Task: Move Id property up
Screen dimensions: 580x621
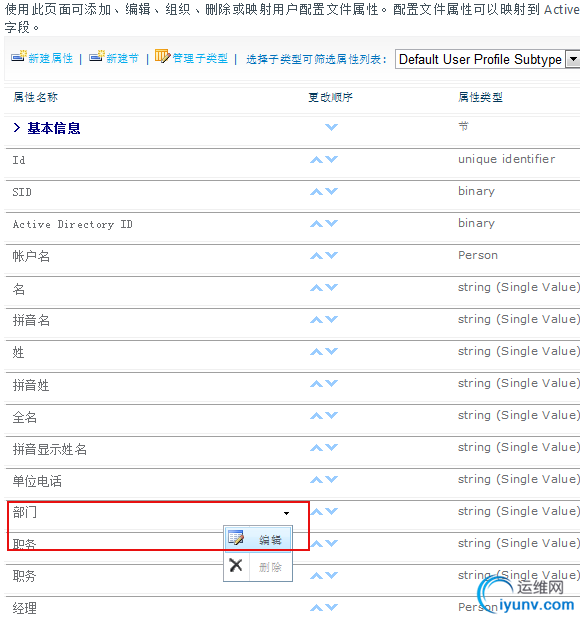Action: (316, 160)
